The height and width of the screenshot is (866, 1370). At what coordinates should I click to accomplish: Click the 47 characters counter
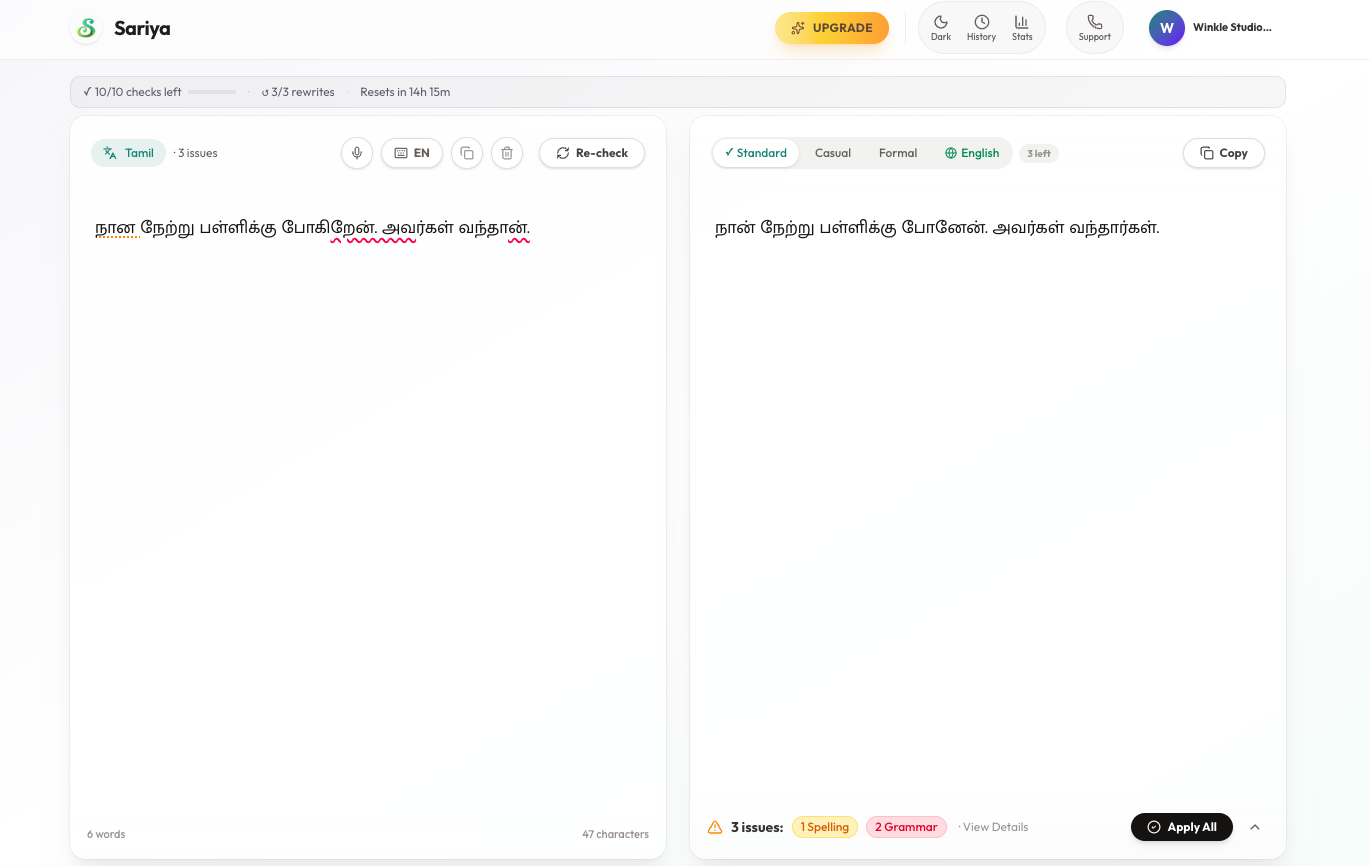tap(615, 834)
